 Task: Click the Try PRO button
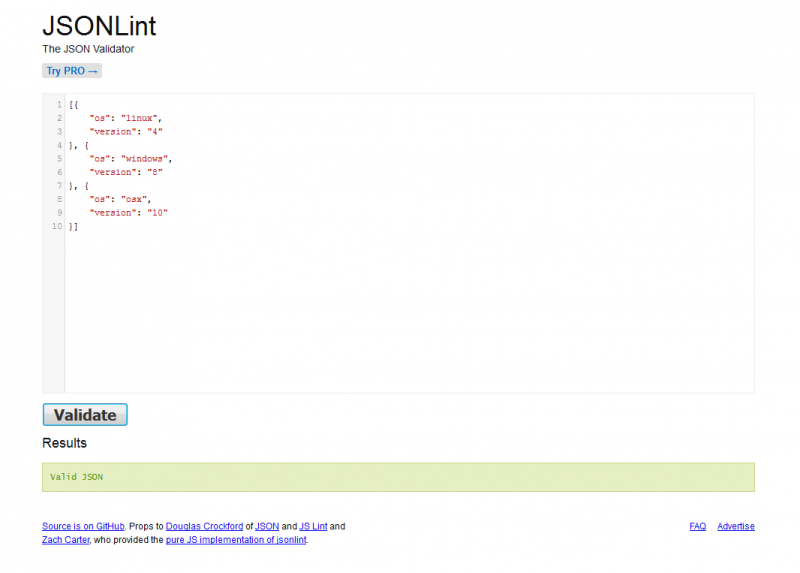click(x=72, y=71)
